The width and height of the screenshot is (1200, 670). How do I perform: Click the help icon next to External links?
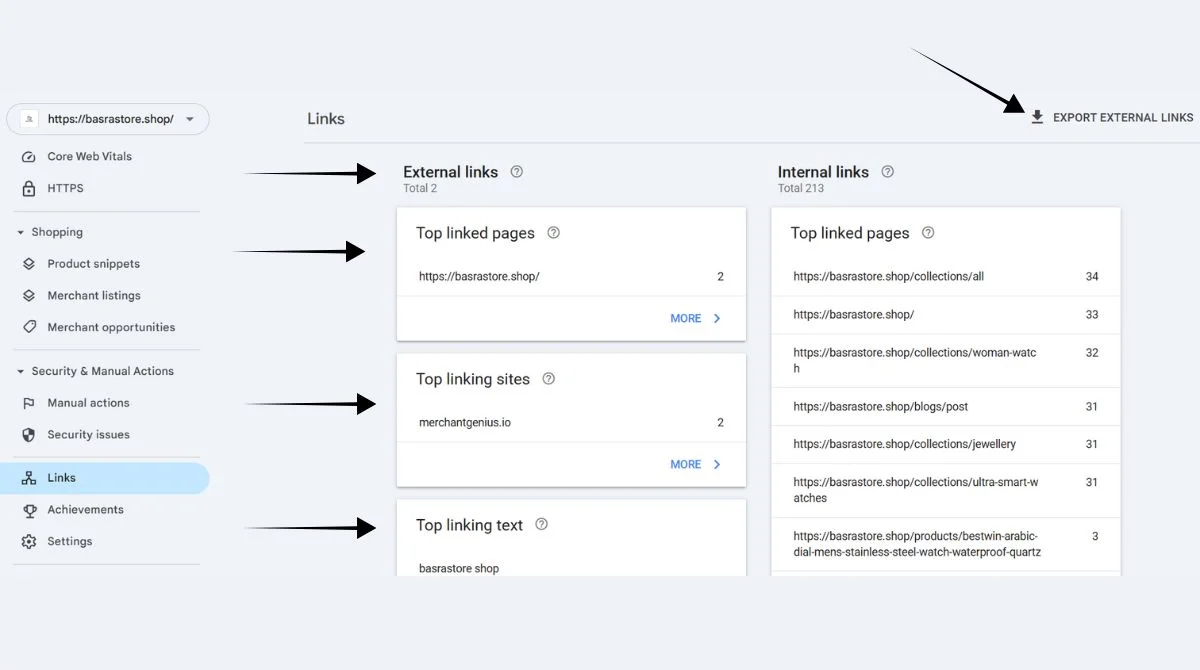[516, 172]
